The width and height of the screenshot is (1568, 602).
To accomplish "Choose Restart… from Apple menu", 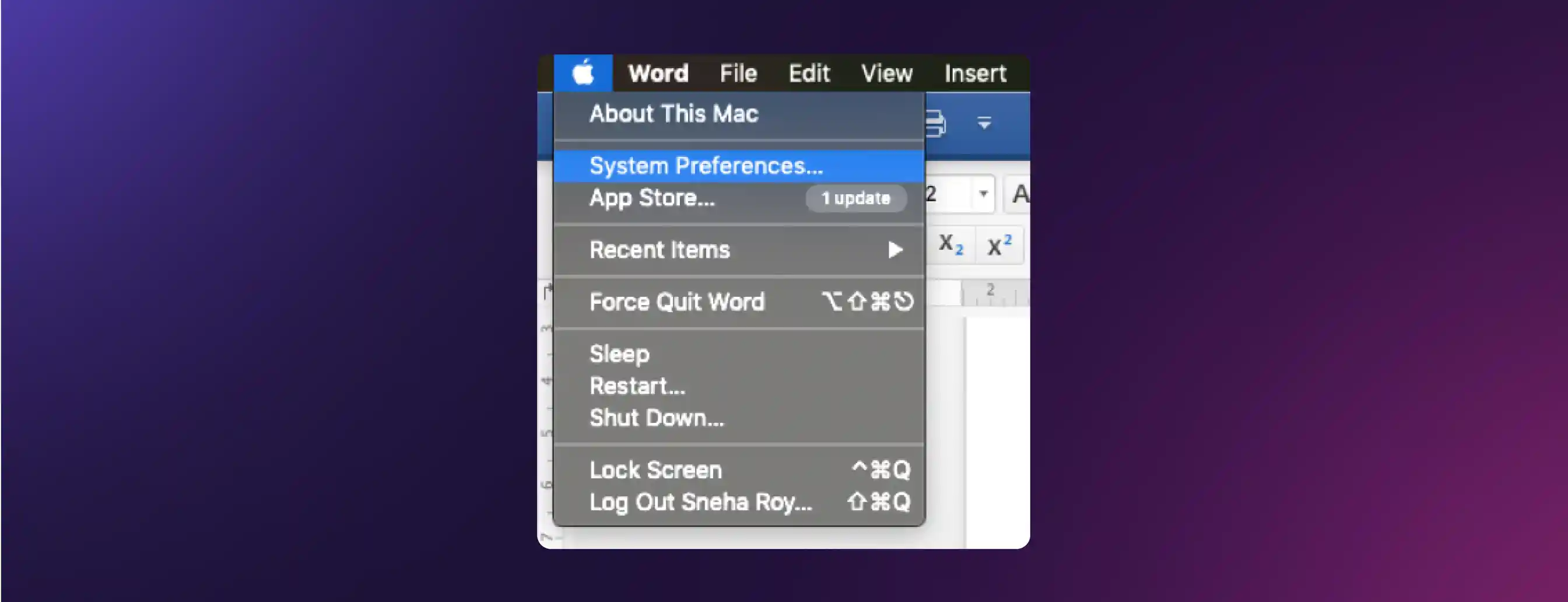I will 739,386.
